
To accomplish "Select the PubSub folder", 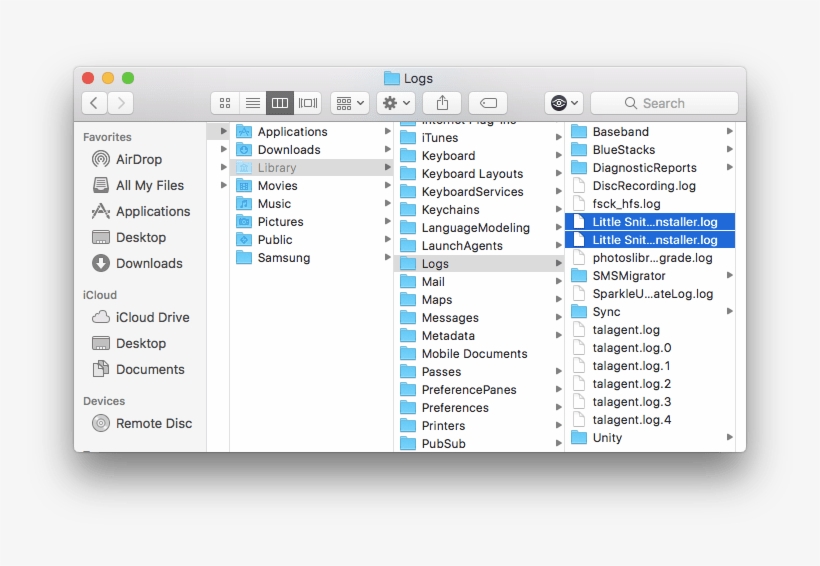I will 480,444.
